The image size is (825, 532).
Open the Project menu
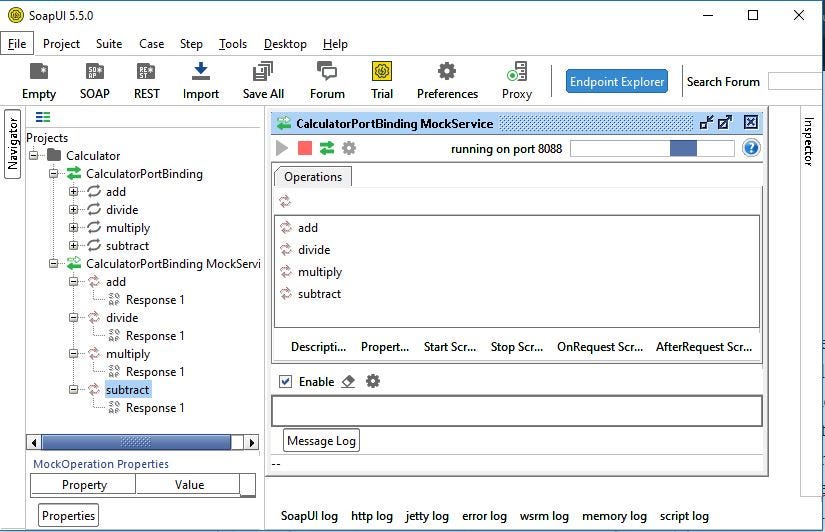coord(62,44)
